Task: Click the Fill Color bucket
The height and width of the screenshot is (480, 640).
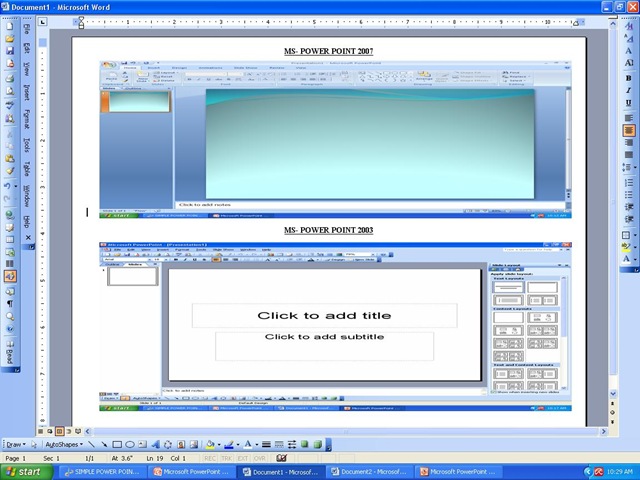Action: [210, 444]
